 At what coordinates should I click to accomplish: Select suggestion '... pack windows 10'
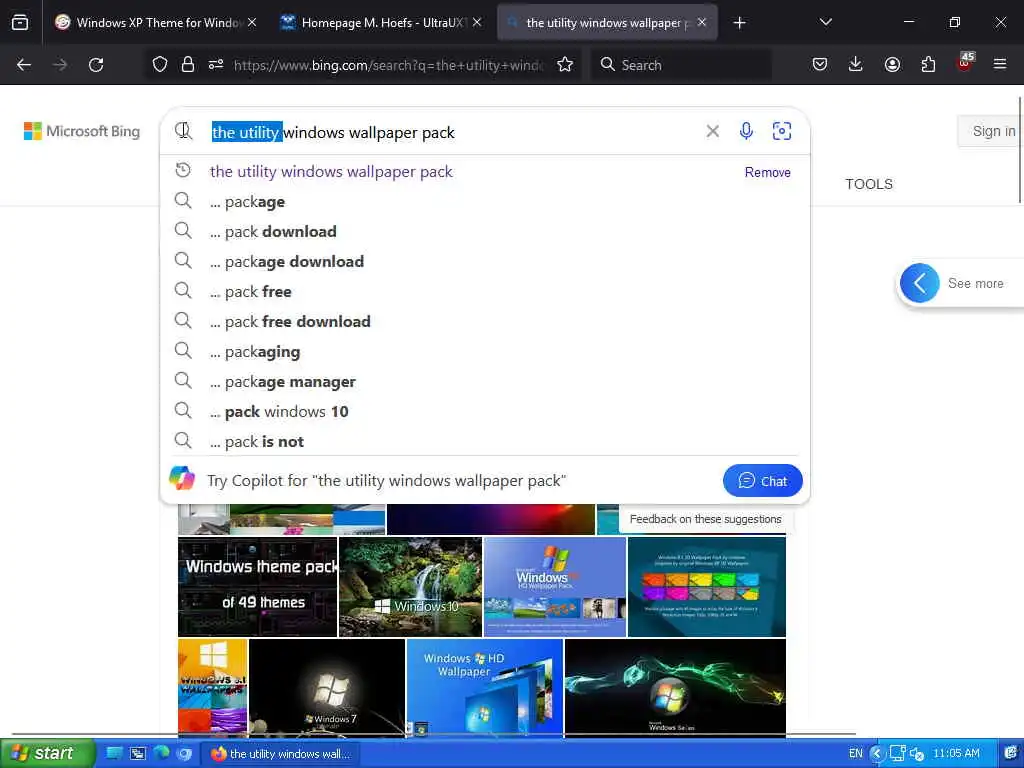[485, 412]
